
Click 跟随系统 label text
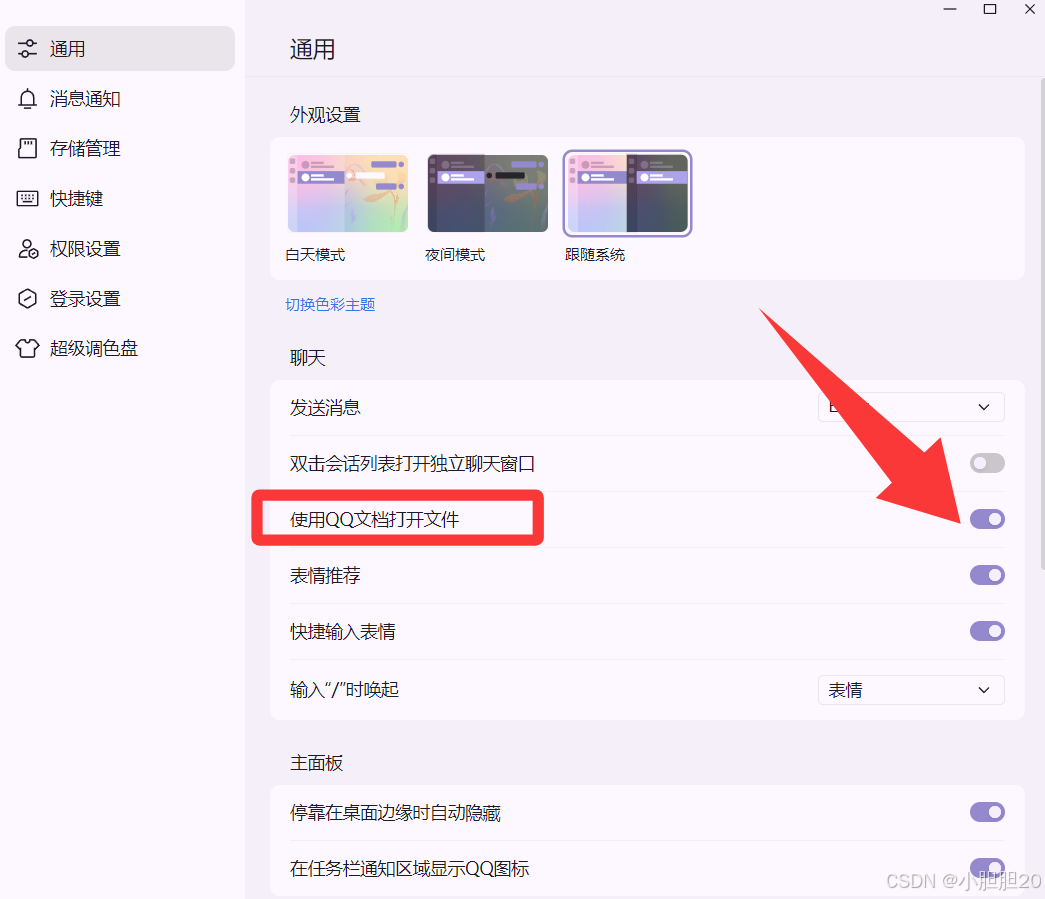595,255
